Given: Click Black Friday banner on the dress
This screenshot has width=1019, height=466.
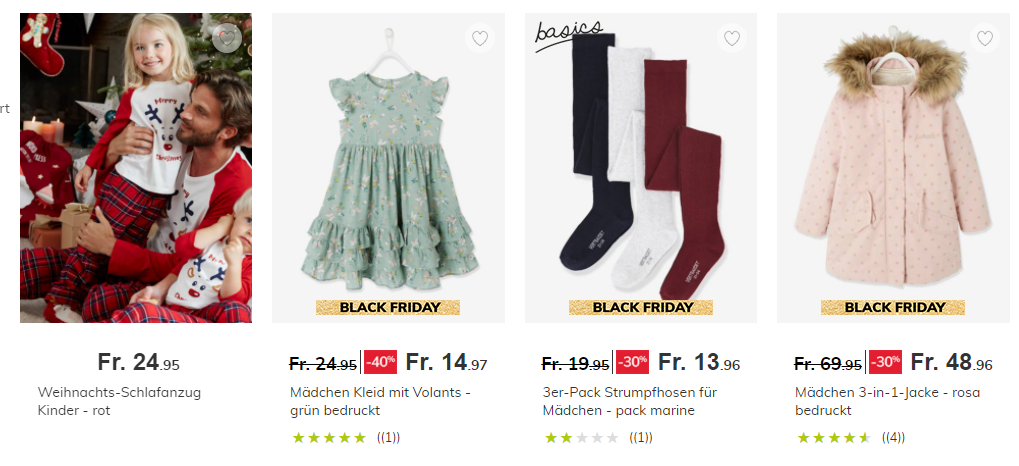Looking at the screenshot, I should click(388, 308).
